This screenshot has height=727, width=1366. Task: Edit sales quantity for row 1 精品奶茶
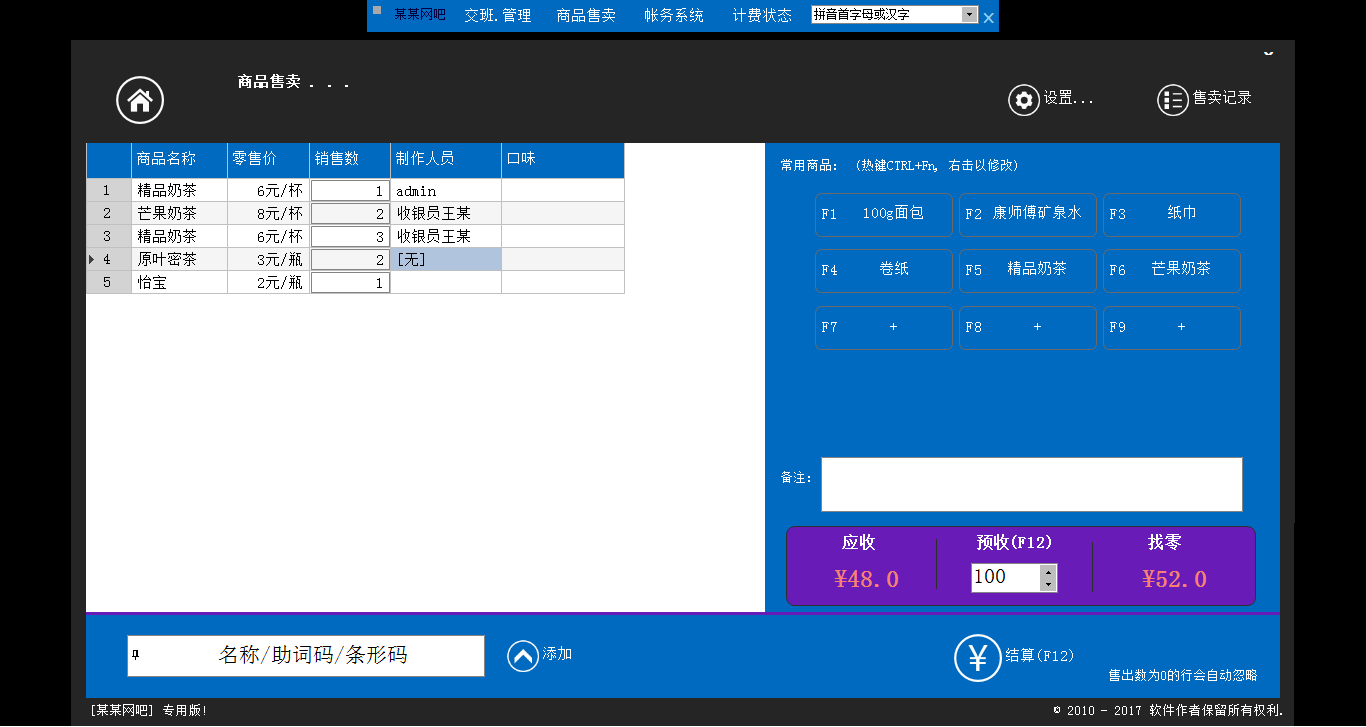coord(350,190)
